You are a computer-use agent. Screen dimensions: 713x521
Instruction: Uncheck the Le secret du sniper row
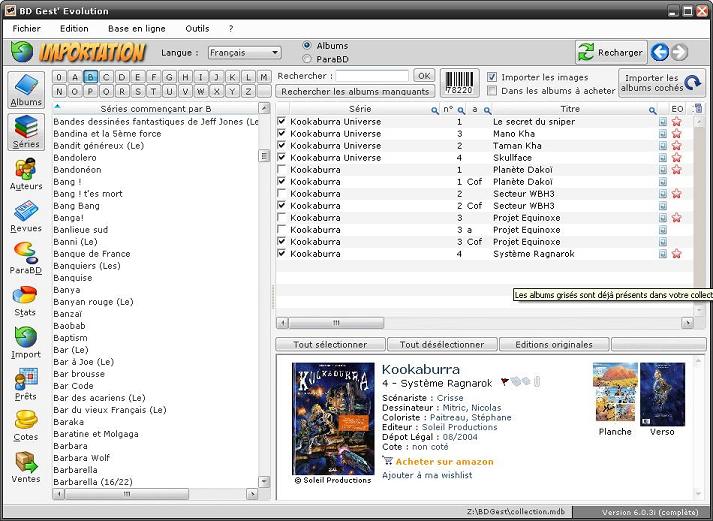[281, 121]
